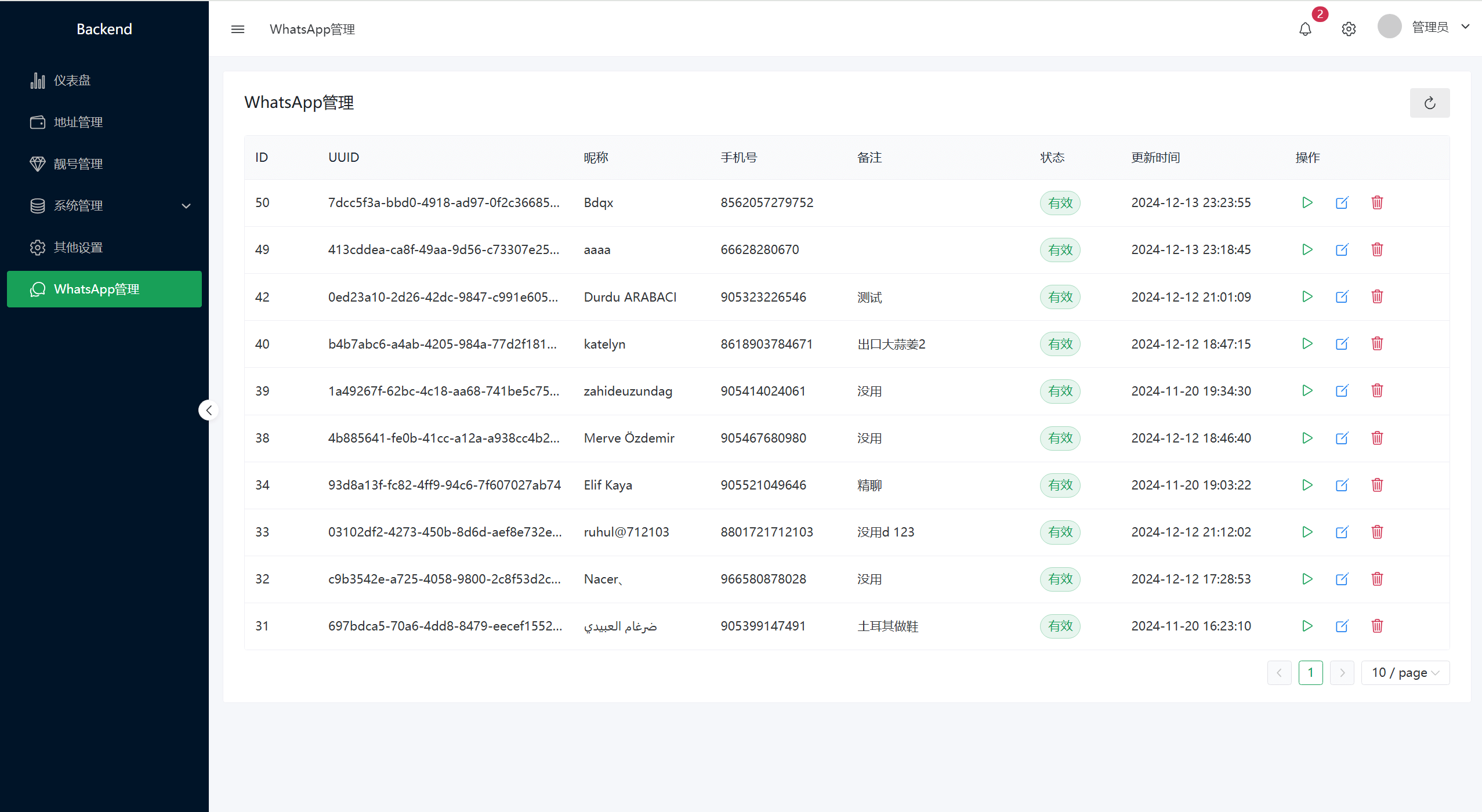Delete the aaaa account row
Image resolution: width=1482 pixels, height=812 pixels.
click(1377, 249)
